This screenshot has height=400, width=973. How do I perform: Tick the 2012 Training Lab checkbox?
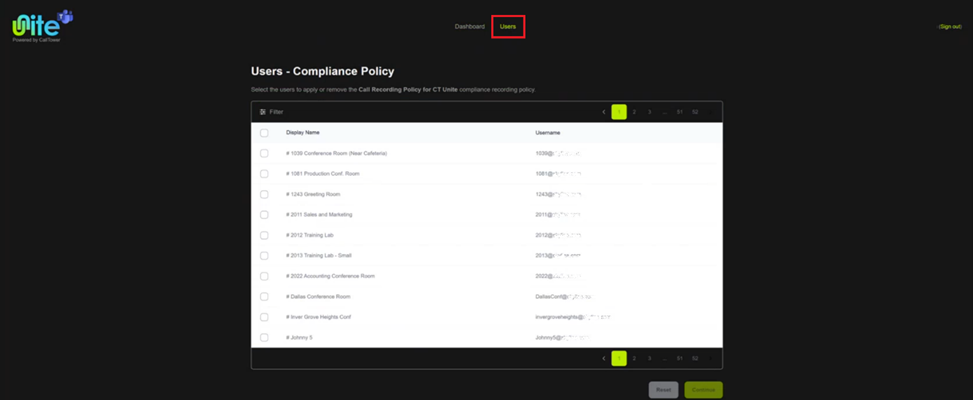pos(264,235)
